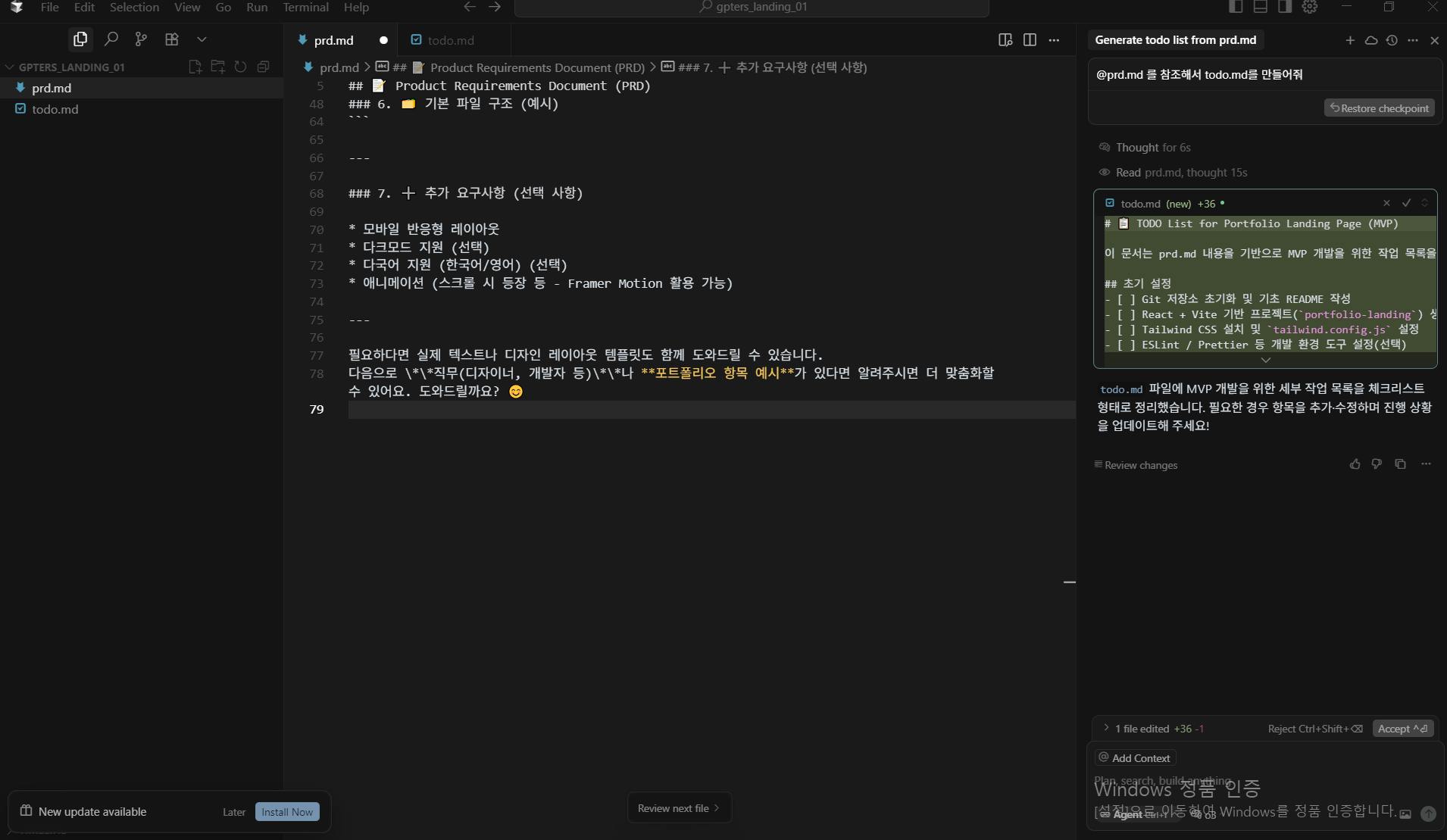
Task: Toggle the primary sidebar layout icon
Action: [1236, 7]
